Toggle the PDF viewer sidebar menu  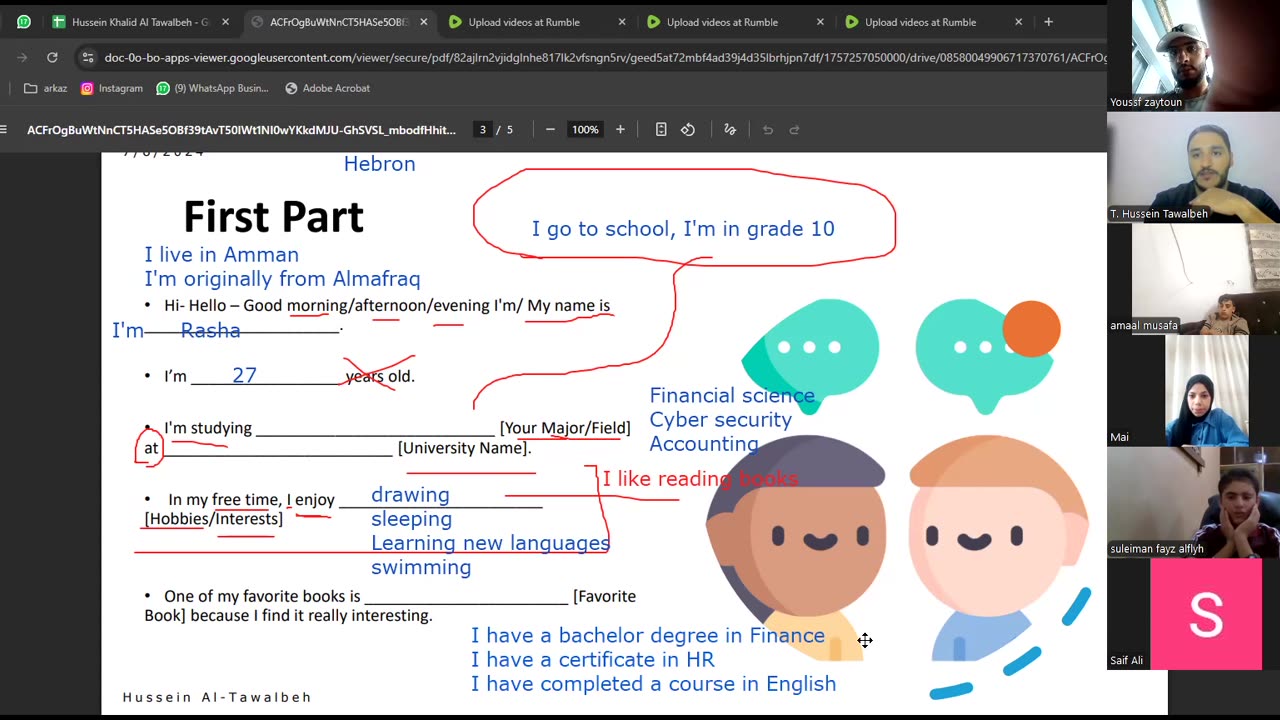point(4,130)
